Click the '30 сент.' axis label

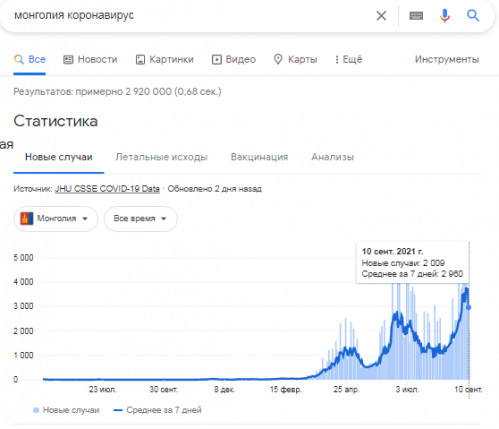(163, 389)
